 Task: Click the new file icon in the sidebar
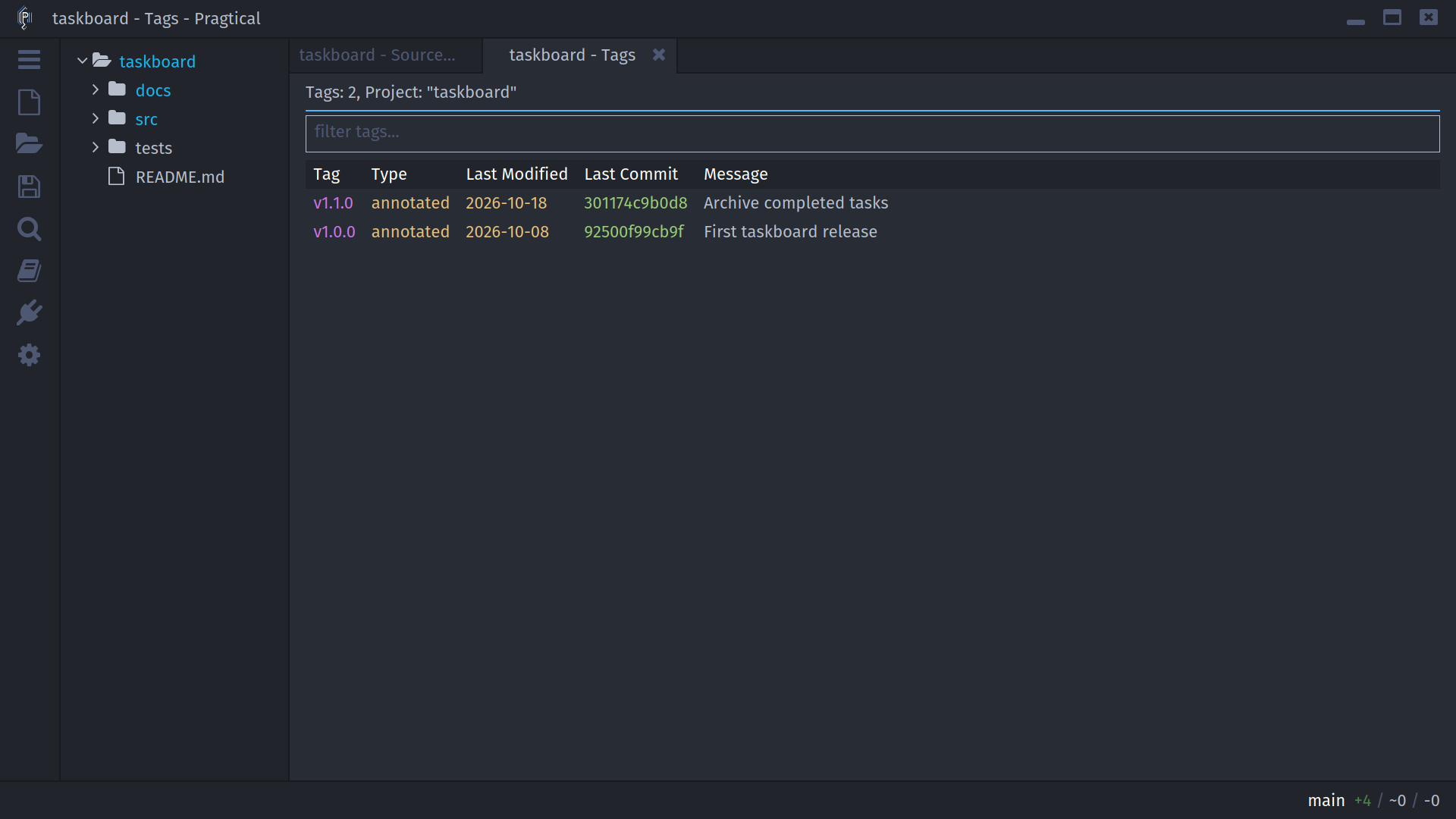tap(29, 102)
